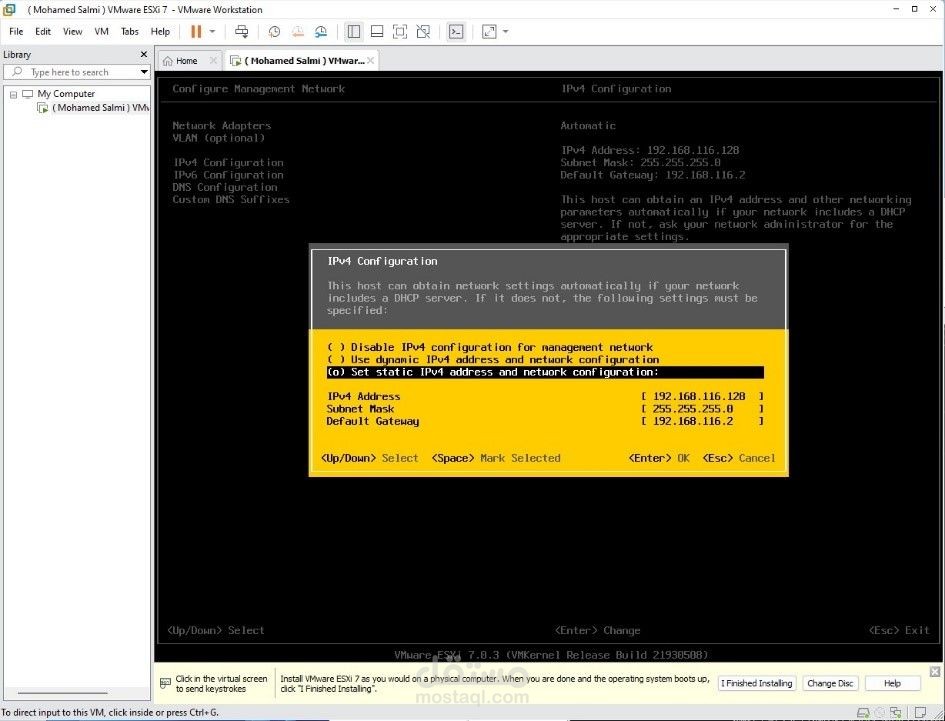Open the View menu
The height and width of the screenshot is (721, 945).
pyautogui.click(x=72, y=31)
